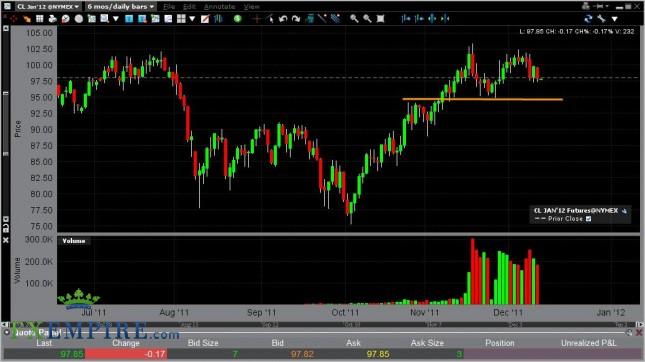Click the CL JAN'12 Futures@NYMEX legend label

pyautogui.click(x=576, y=210)
